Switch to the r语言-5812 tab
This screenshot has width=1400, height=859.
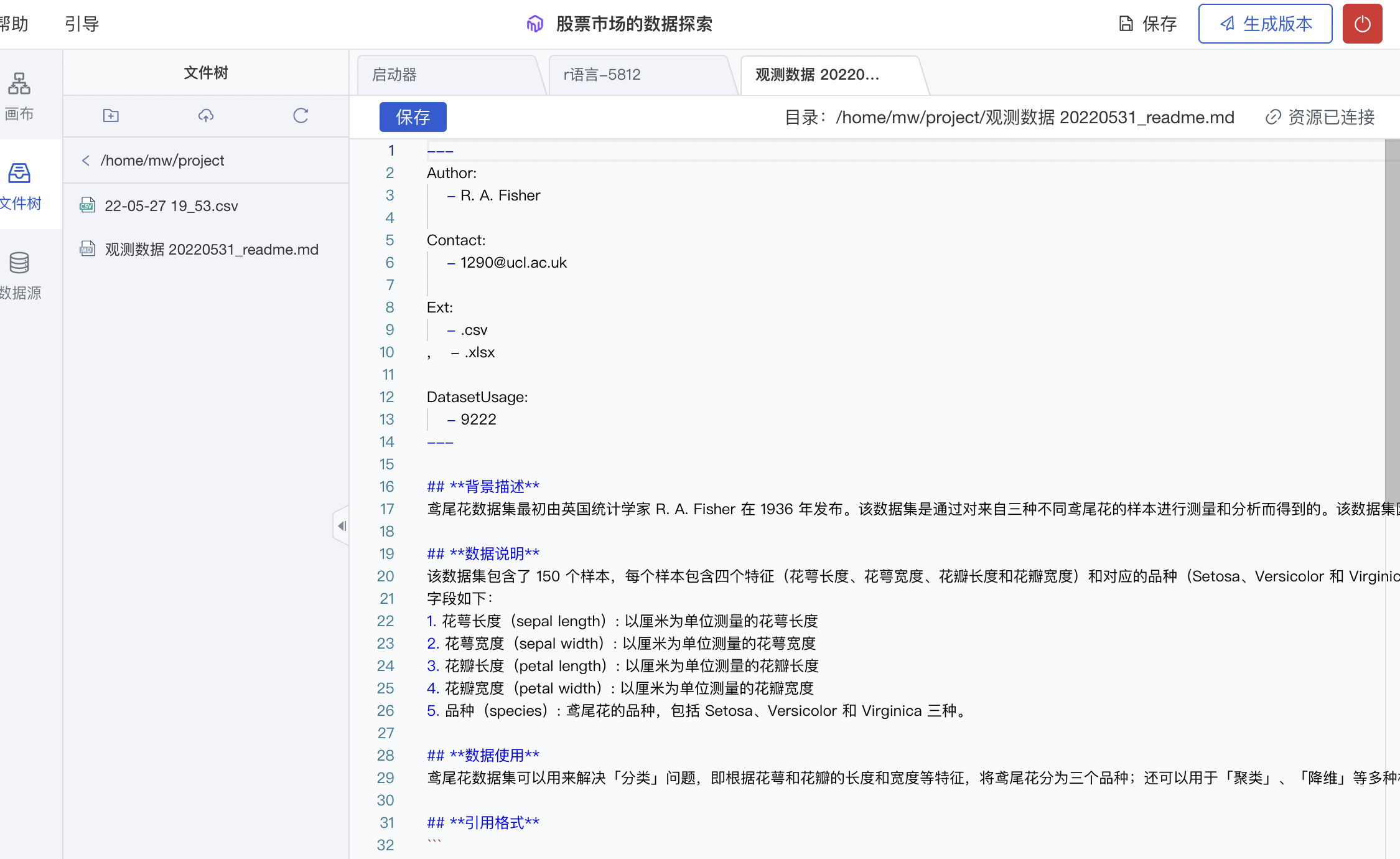point(602,75)
